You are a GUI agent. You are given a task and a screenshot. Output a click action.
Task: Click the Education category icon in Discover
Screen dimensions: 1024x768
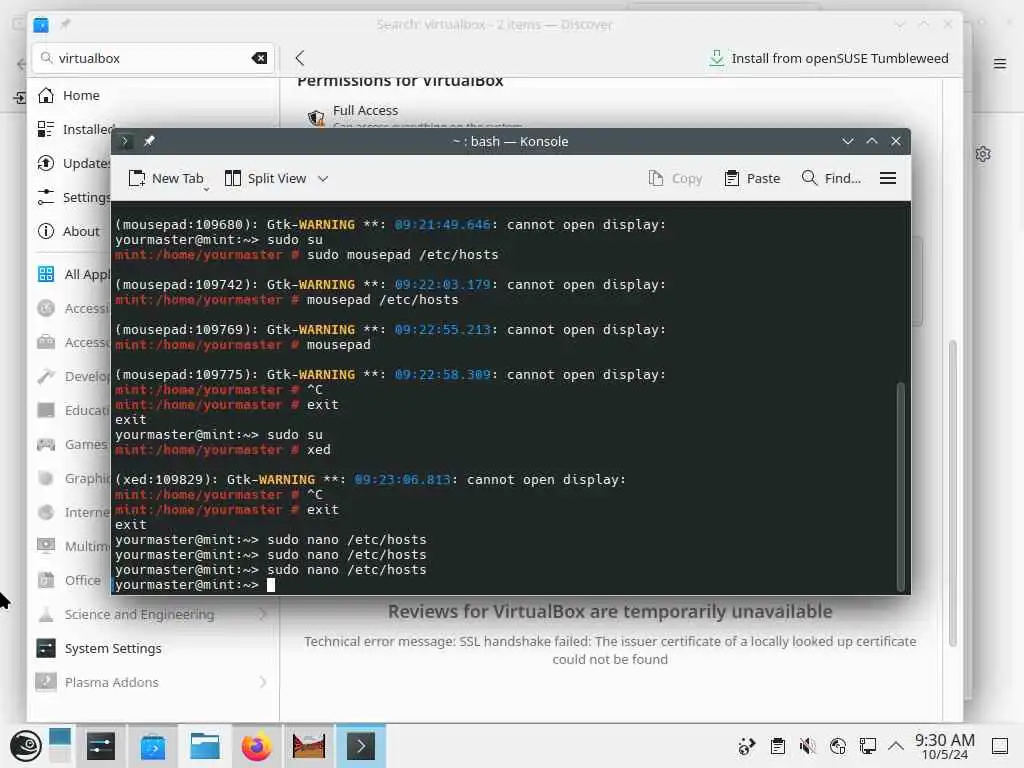click(46, 410)
